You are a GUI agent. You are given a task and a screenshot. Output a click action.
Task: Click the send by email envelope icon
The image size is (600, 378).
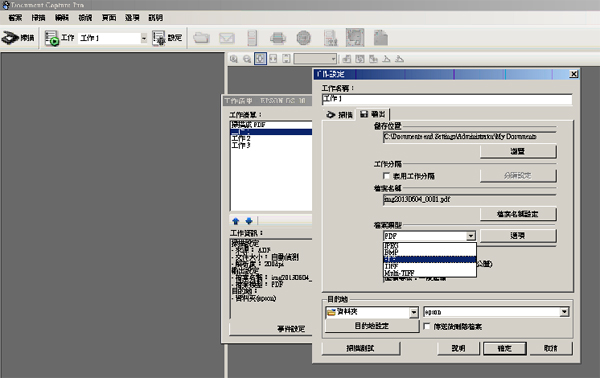(227, 38)
